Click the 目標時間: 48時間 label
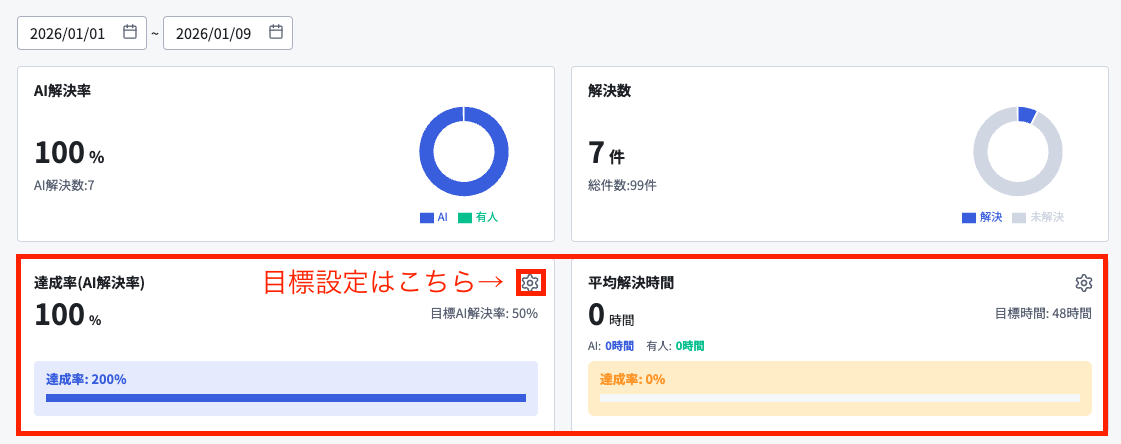Screen dimensions: 1121x444 pyautogui.click(x=1043, y=313)
